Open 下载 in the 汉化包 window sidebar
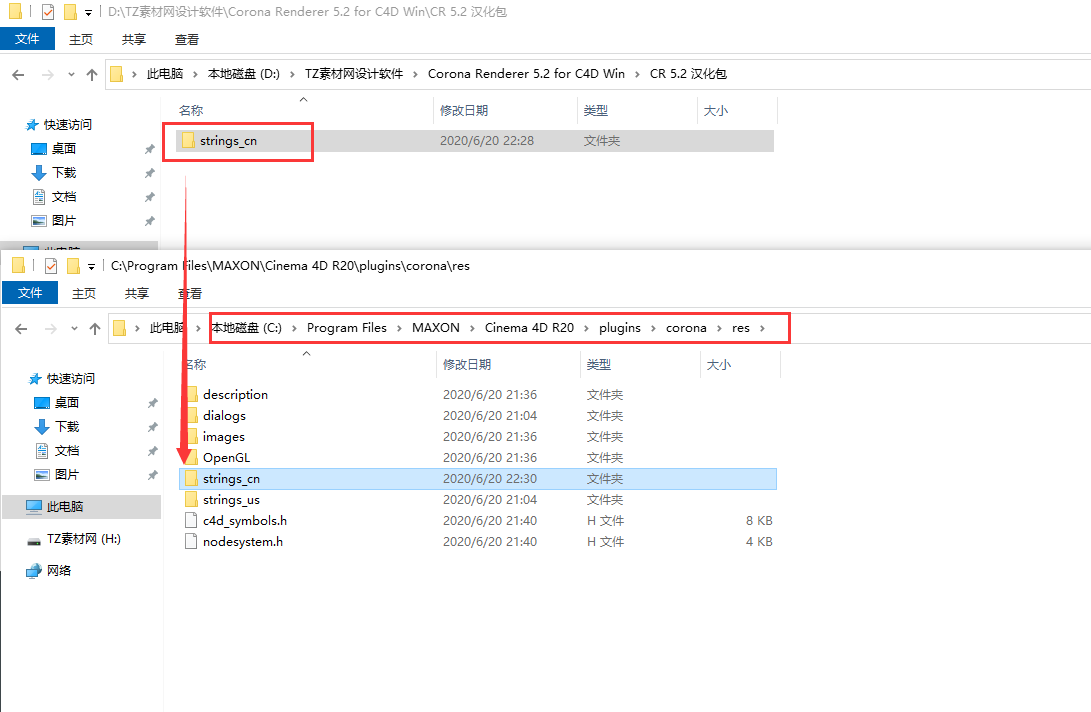This screenshot has width=1091, height=712. (64, 173)
